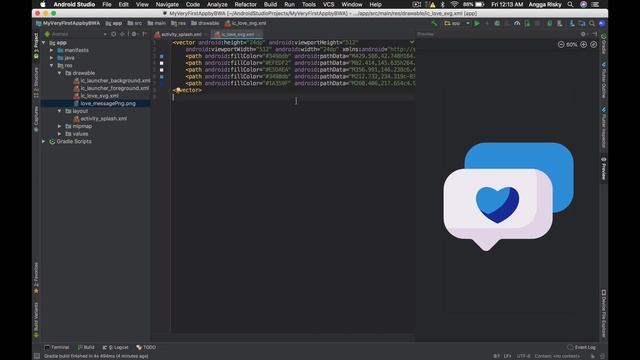
Task: Select ic_launcher_background.xml in the tree
Action: coord(112,81)
